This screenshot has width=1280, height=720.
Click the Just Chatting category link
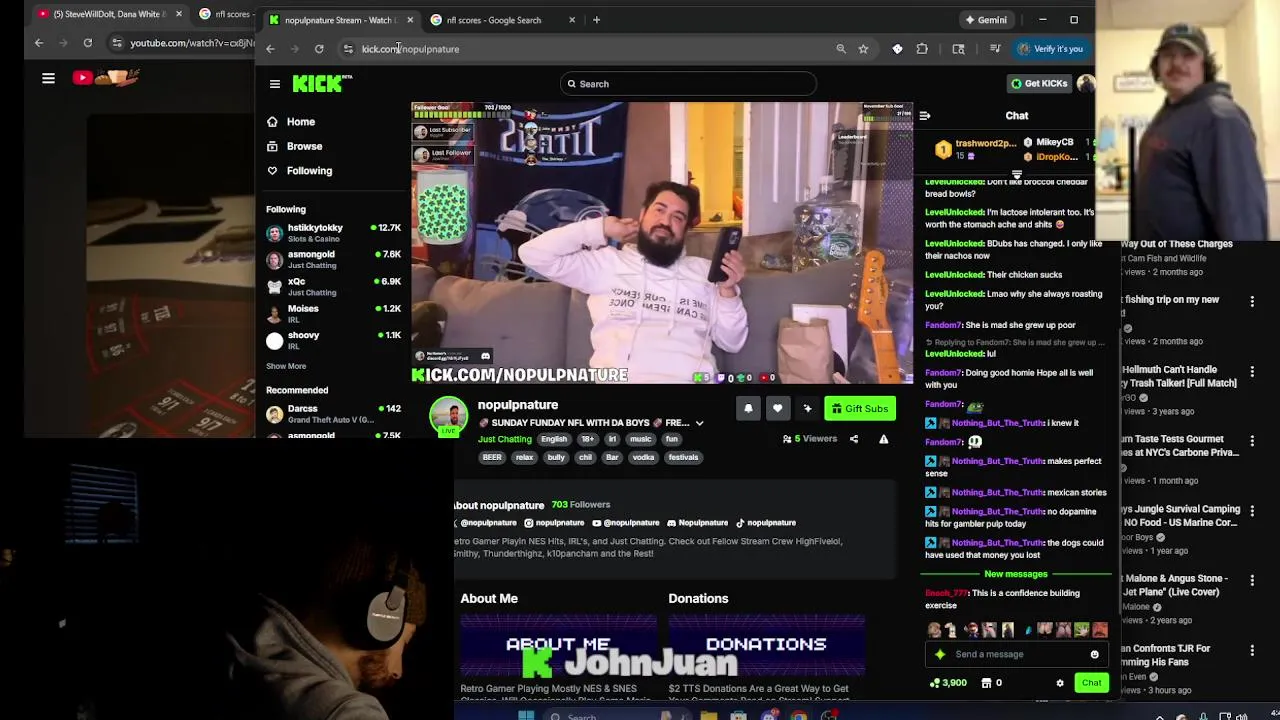[505, 439]
